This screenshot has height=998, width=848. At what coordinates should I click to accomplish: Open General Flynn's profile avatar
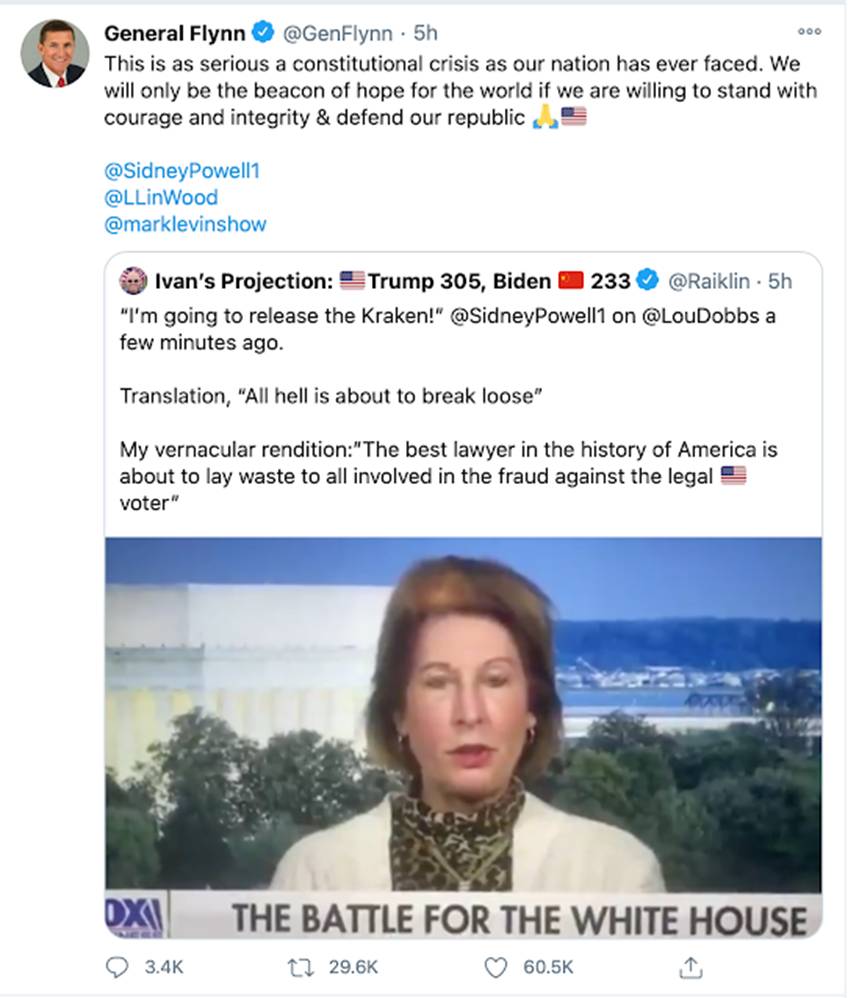[55, 52]
